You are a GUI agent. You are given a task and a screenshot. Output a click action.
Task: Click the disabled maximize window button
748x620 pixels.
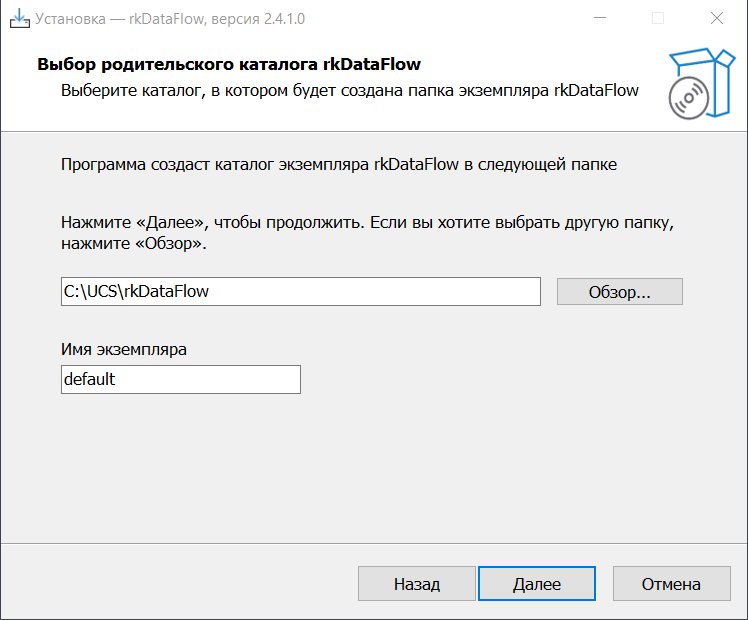click(x=658, y=18)
